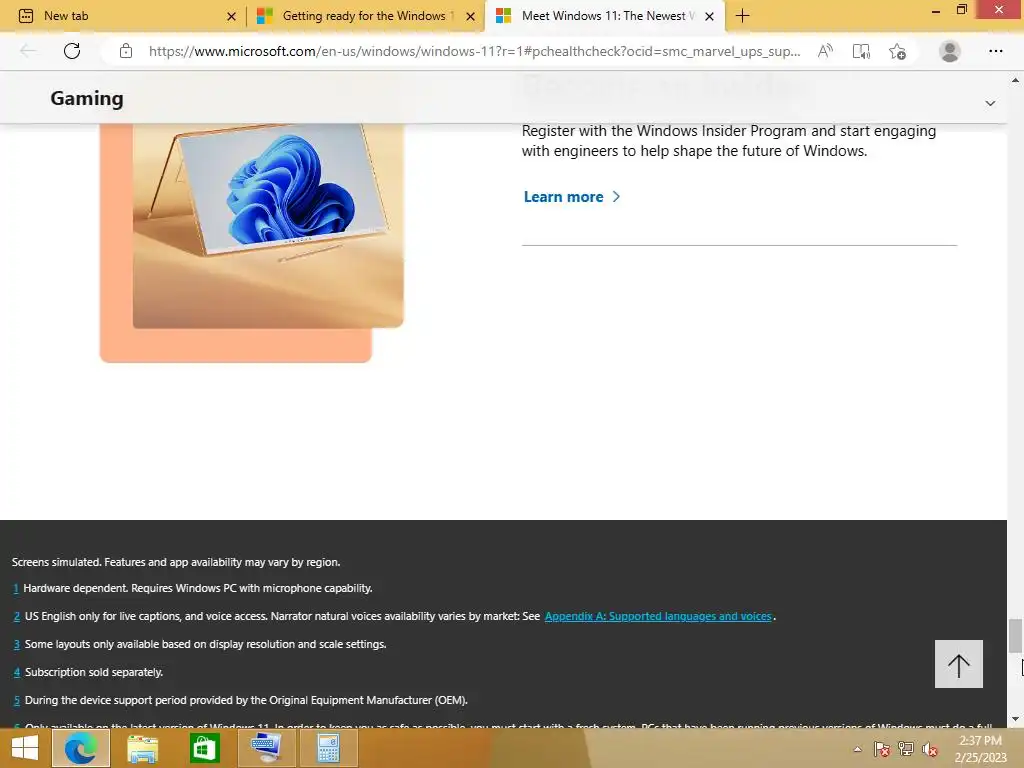This screenshot has width=1024, height=768.
Task: Open File Explorer from taskbar
Action: pyautogui.click(x=142, y=748)
